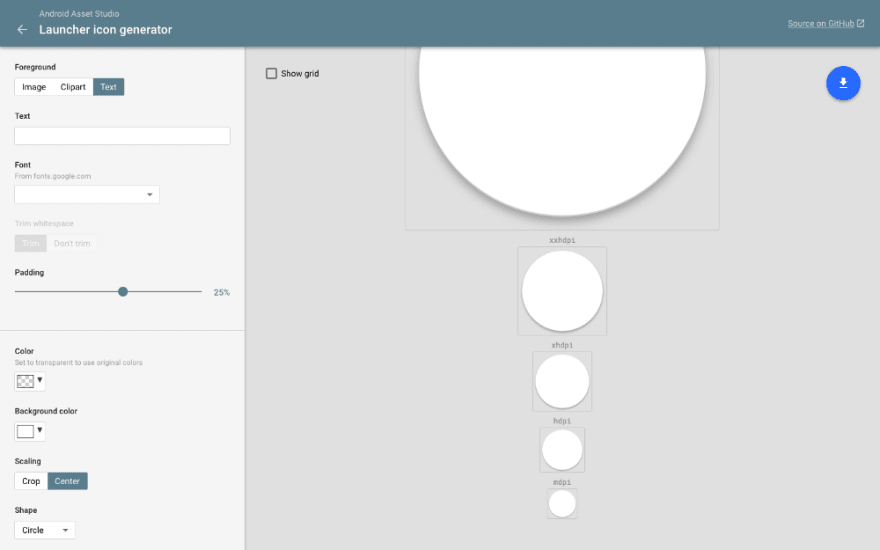Select Clipart foreground type
The height and width of the screenshot is (550, 880).
pos(73,87)
